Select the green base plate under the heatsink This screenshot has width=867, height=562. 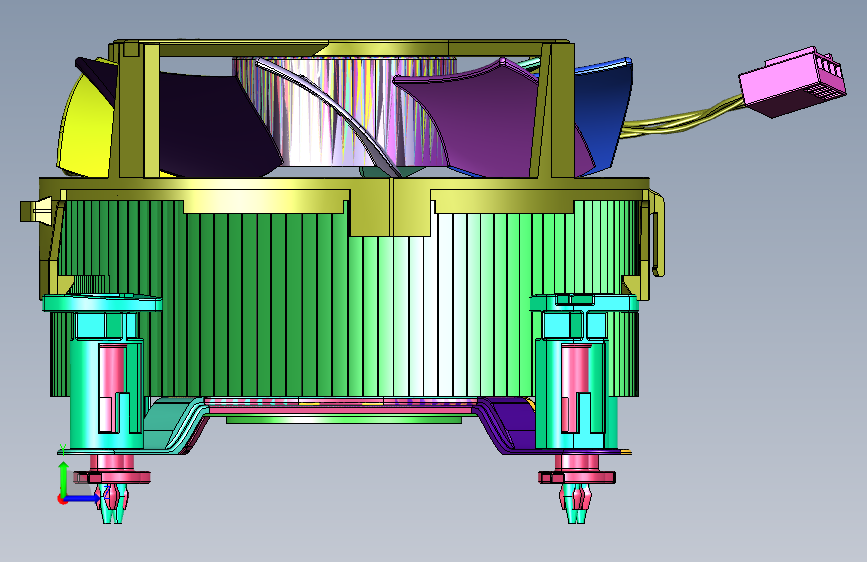344,420
